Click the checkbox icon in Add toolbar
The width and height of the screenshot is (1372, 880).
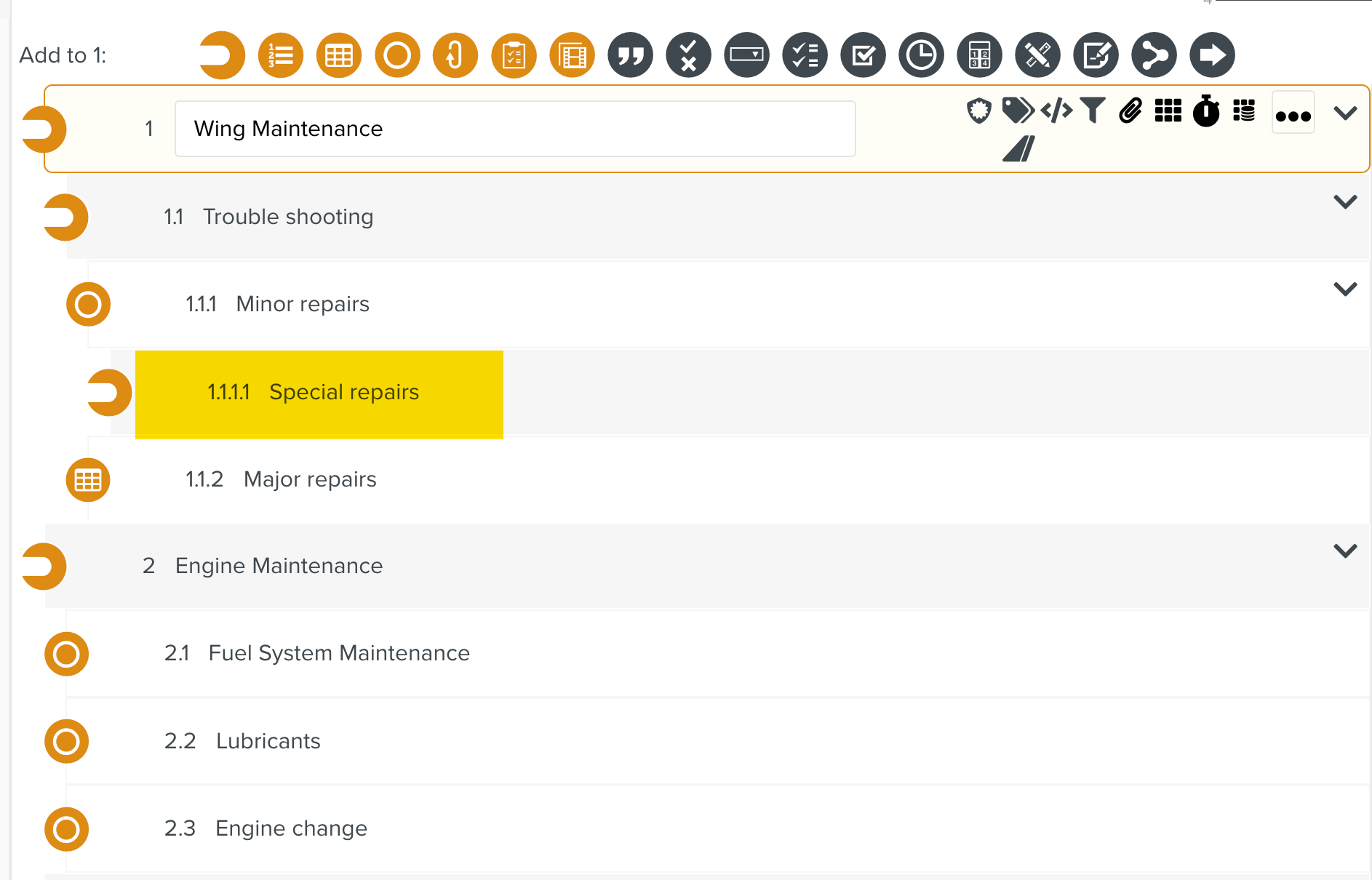click(863, 55)
